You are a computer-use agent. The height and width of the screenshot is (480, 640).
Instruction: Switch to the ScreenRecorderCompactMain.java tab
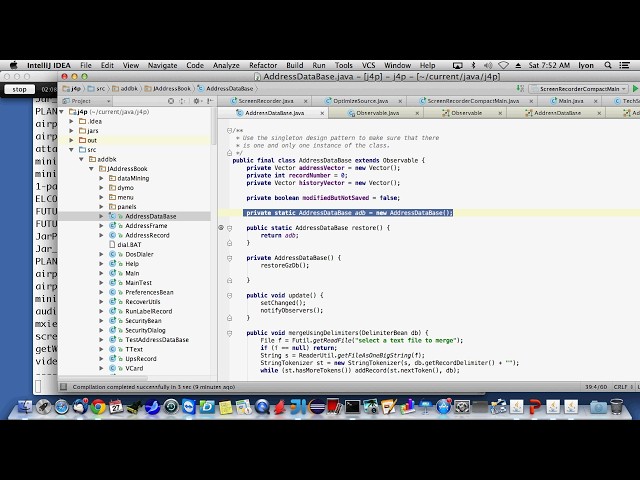coord(473,101)
